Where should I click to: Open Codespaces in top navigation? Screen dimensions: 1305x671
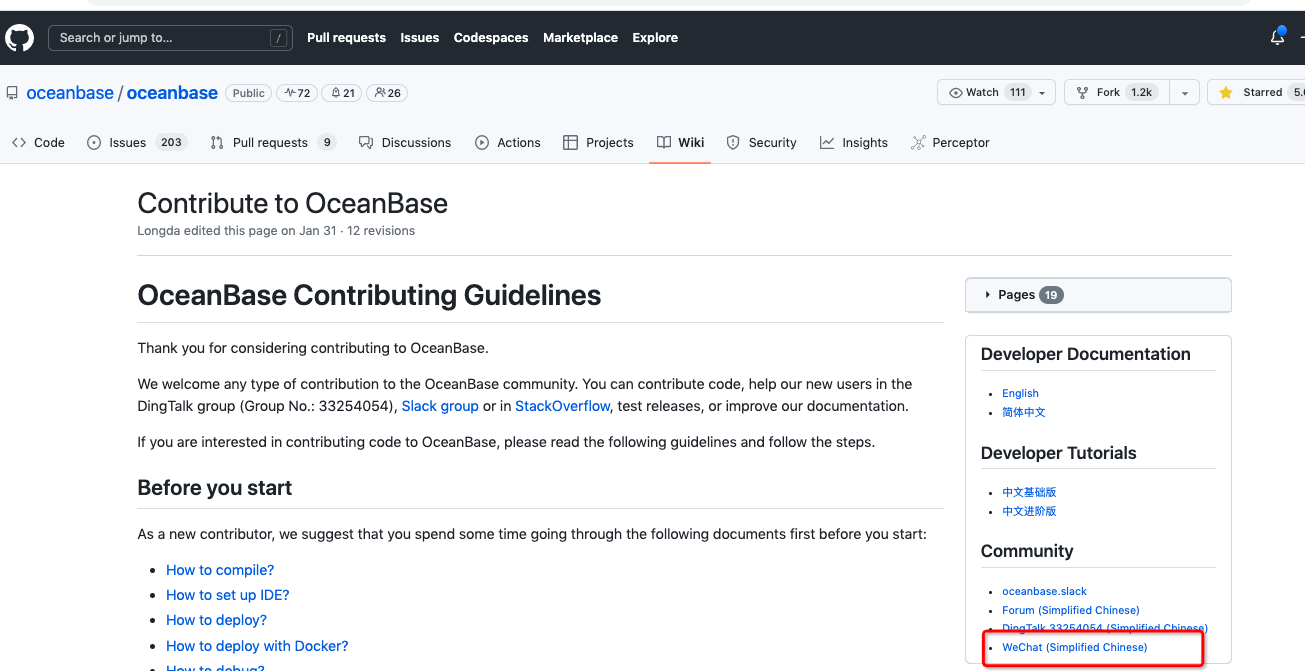click(x=491, y=38)
